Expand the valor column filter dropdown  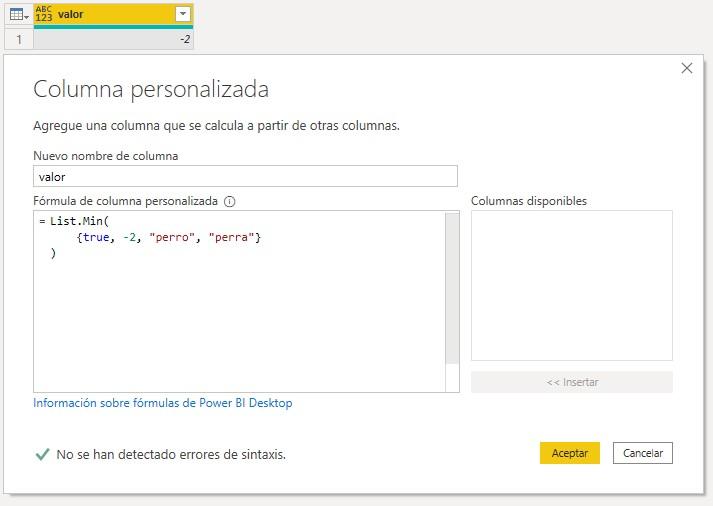tap(182, 14)
